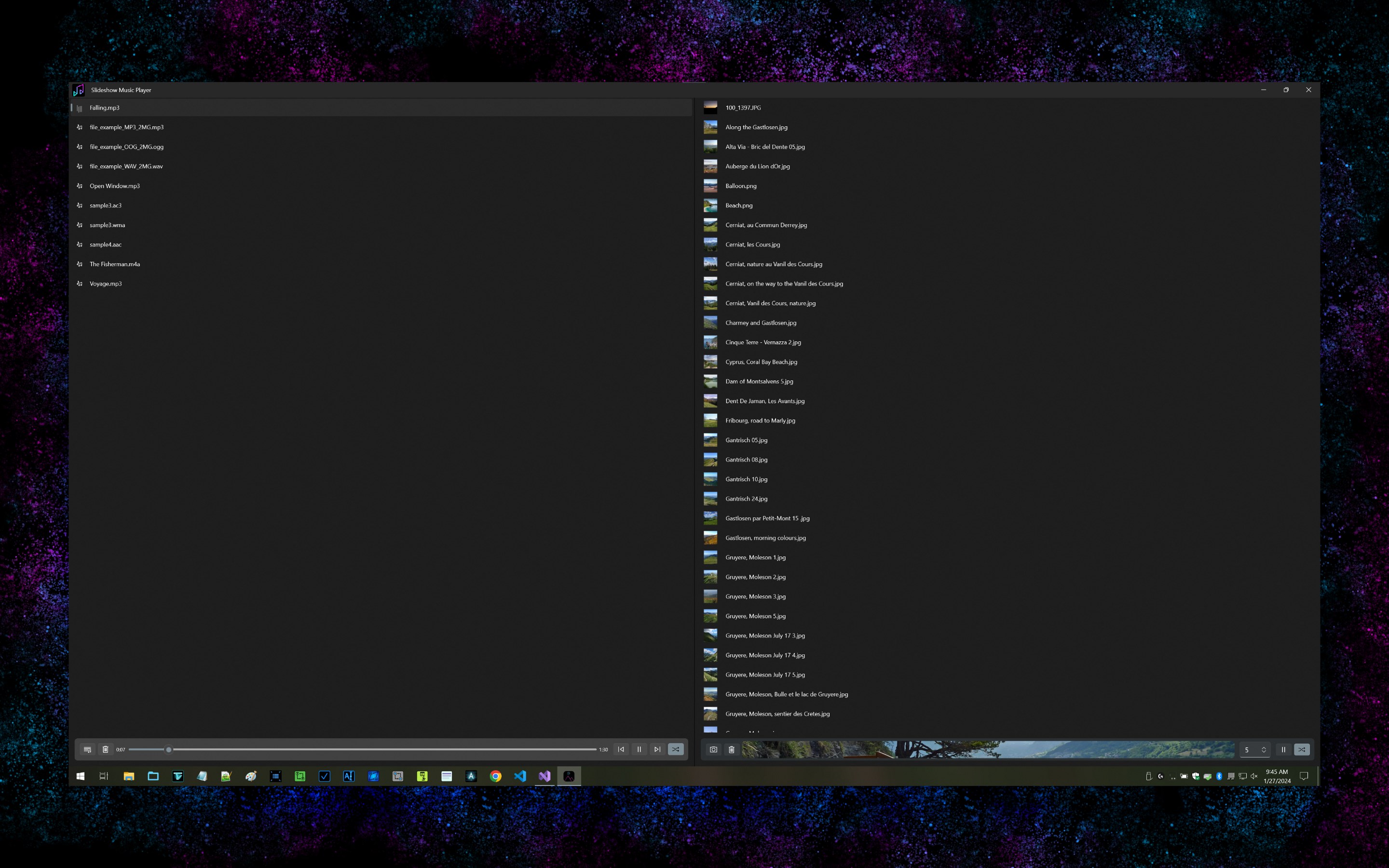Viewport: 1389px width, 868px height.
Task: Toggle music shuffle mode
Action: click(x=676, y=749)
